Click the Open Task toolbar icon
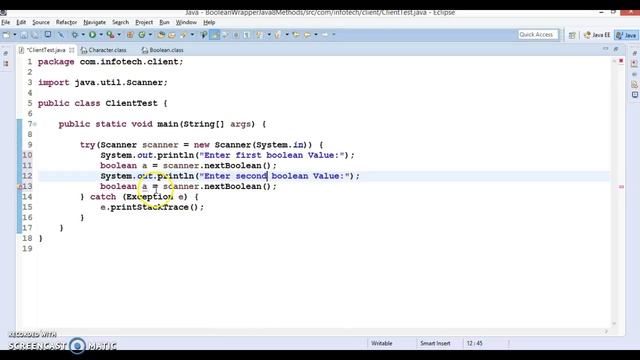Screen dimensions: 640x360 [172, 35]
